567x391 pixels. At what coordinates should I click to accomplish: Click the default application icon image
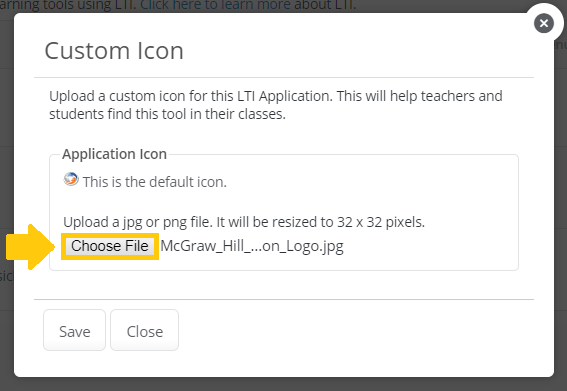click(71, 179)
